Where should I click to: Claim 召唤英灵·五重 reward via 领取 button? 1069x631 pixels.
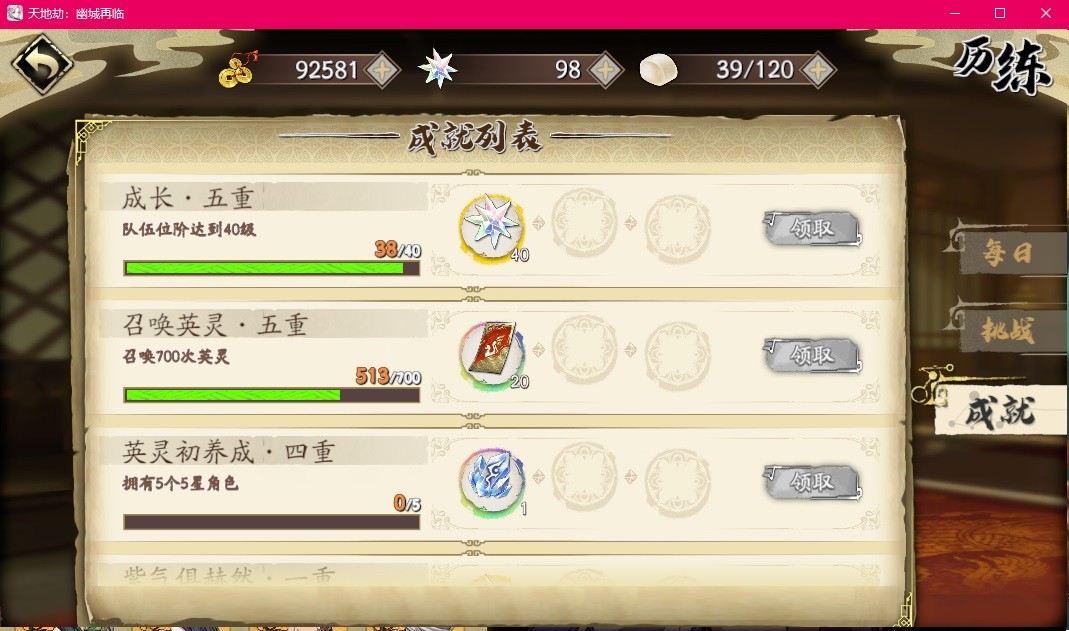812,355
